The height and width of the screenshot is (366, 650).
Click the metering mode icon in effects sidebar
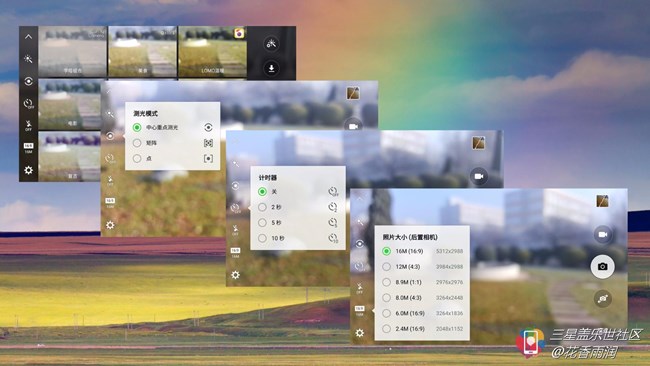point(28,81)
